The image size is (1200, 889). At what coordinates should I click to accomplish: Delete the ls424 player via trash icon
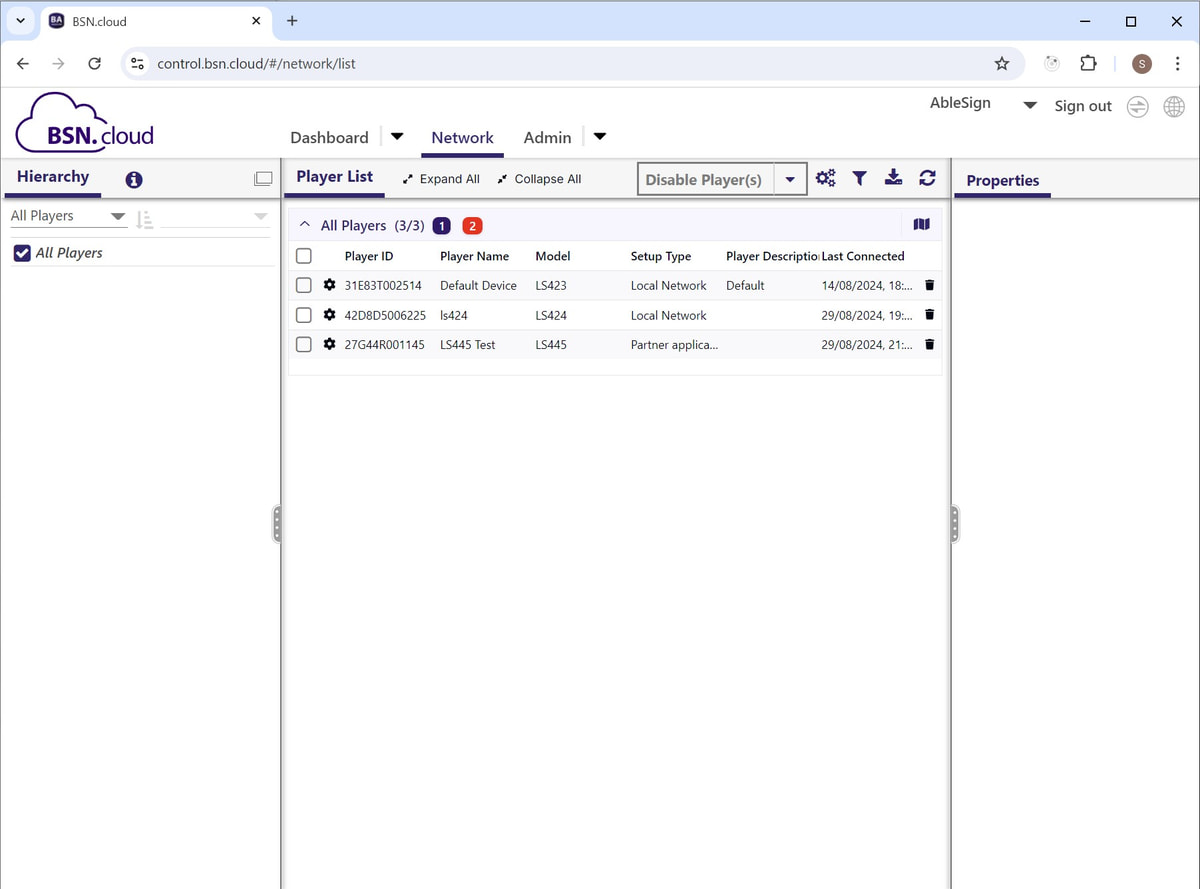coord(929,315)
